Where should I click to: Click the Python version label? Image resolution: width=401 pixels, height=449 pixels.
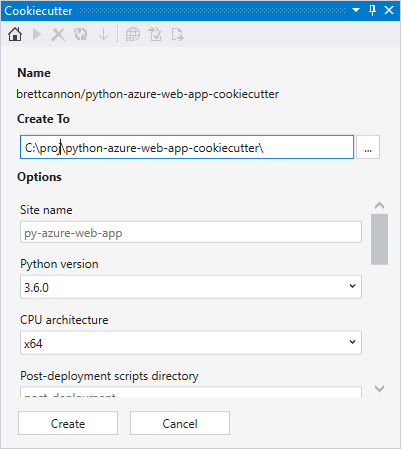(x=59, y=264)
